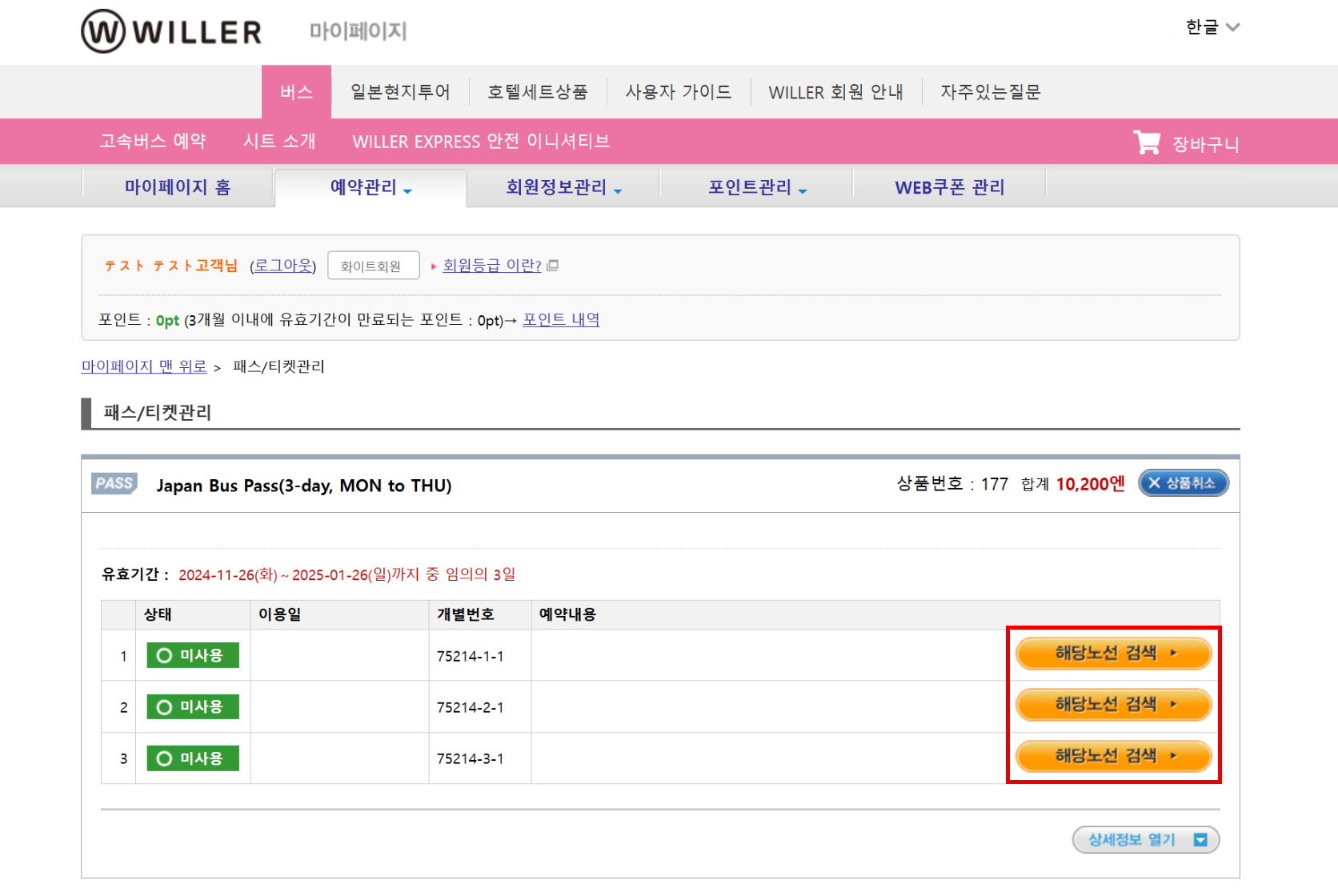This screenshot has height=896, width=1338.
Task: Search routes for ticket 75214-1-1
Action: (1113, 654)
